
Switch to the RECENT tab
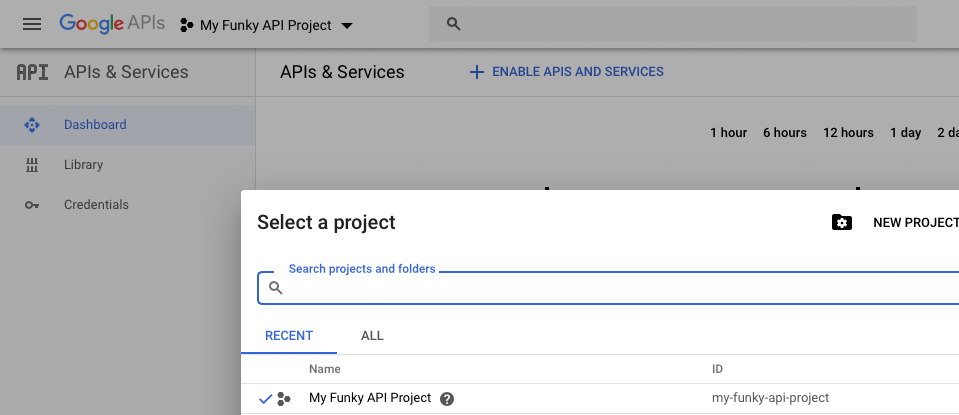tap(289, 336)
